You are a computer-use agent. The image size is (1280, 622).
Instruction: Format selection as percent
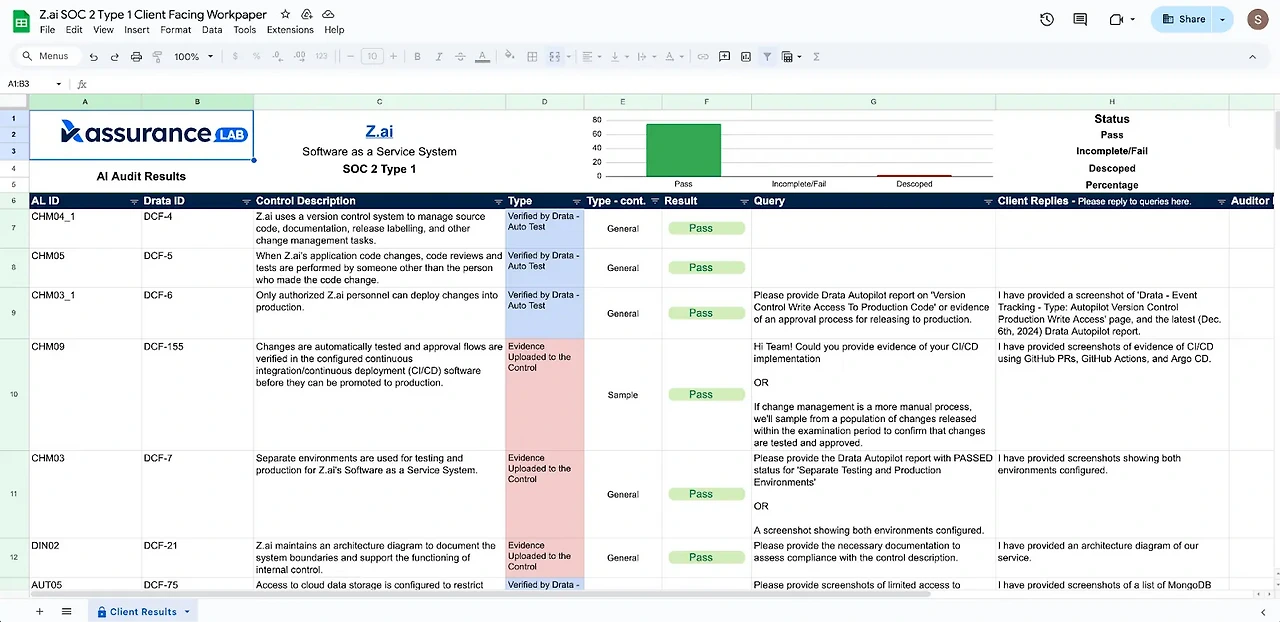256,57
